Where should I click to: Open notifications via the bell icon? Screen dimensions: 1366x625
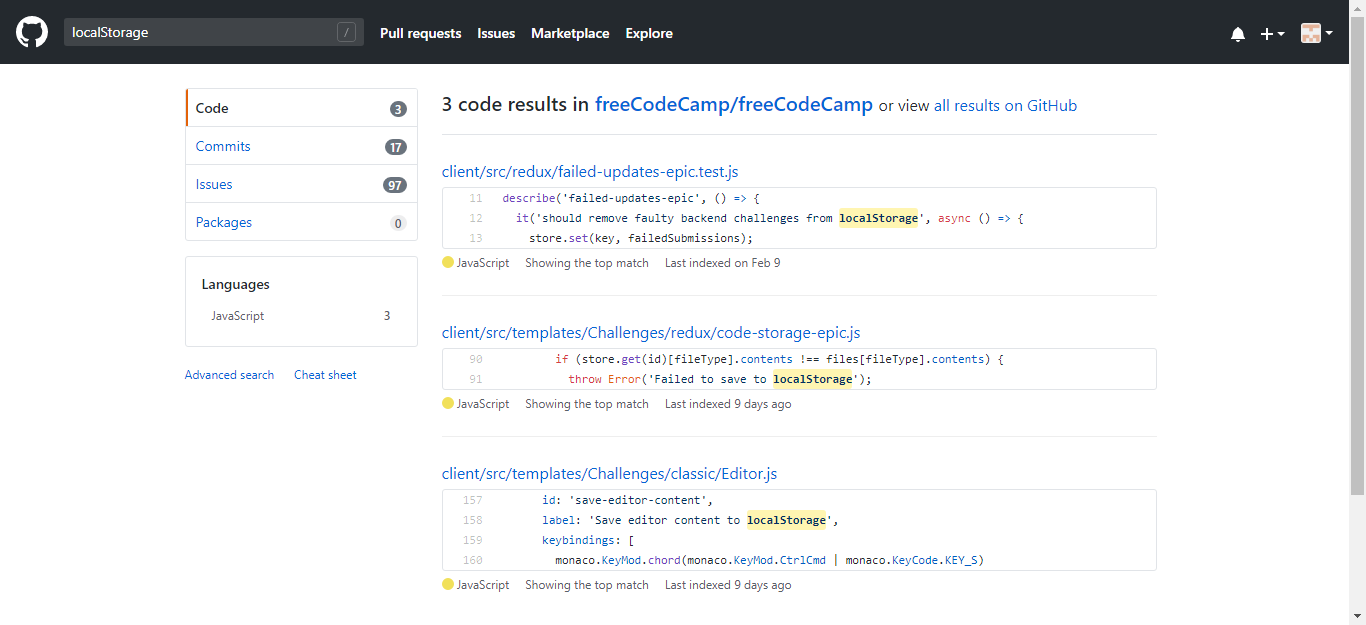click(1238, 33)
